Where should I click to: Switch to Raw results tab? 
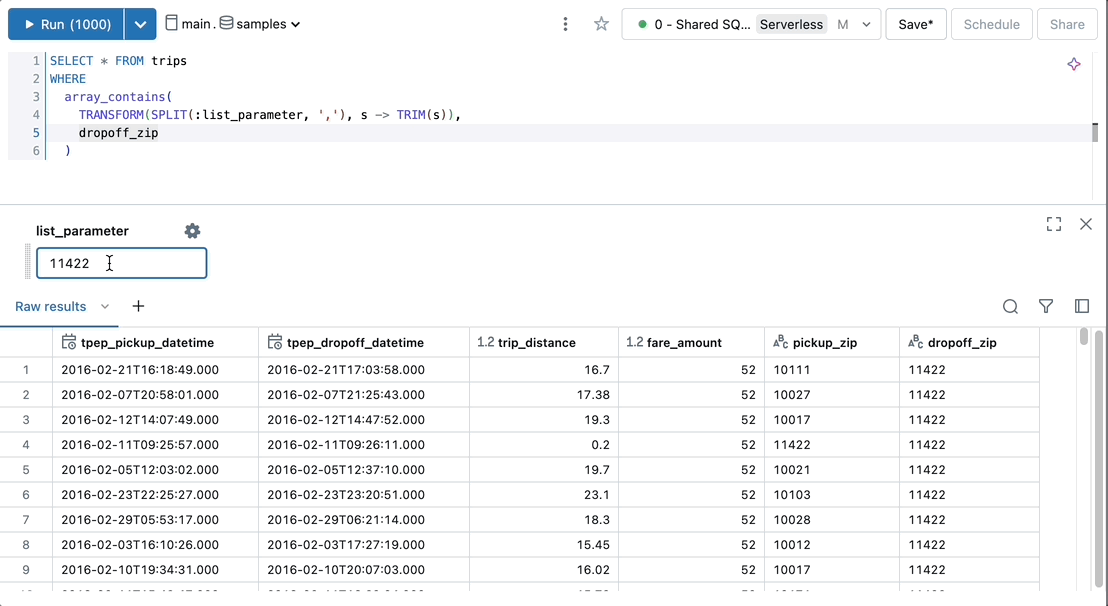point(50,307)
